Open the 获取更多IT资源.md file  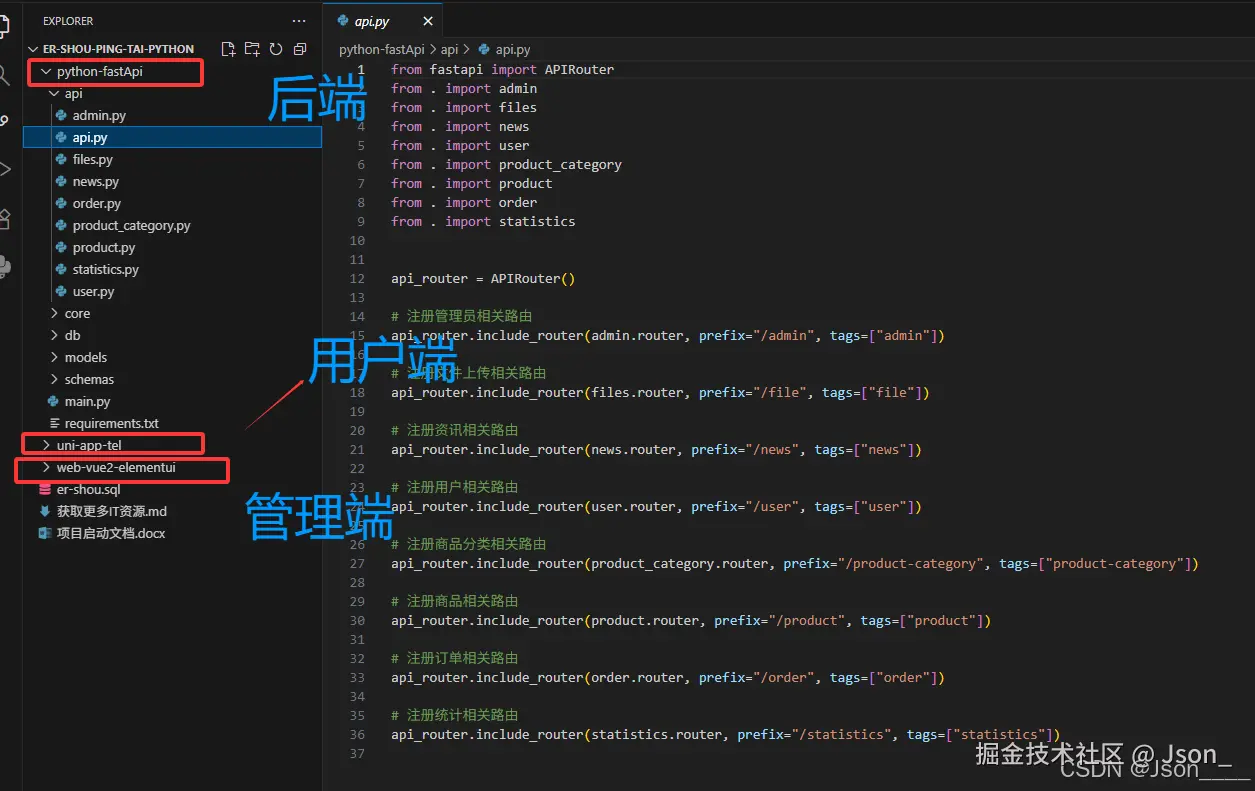111,511
